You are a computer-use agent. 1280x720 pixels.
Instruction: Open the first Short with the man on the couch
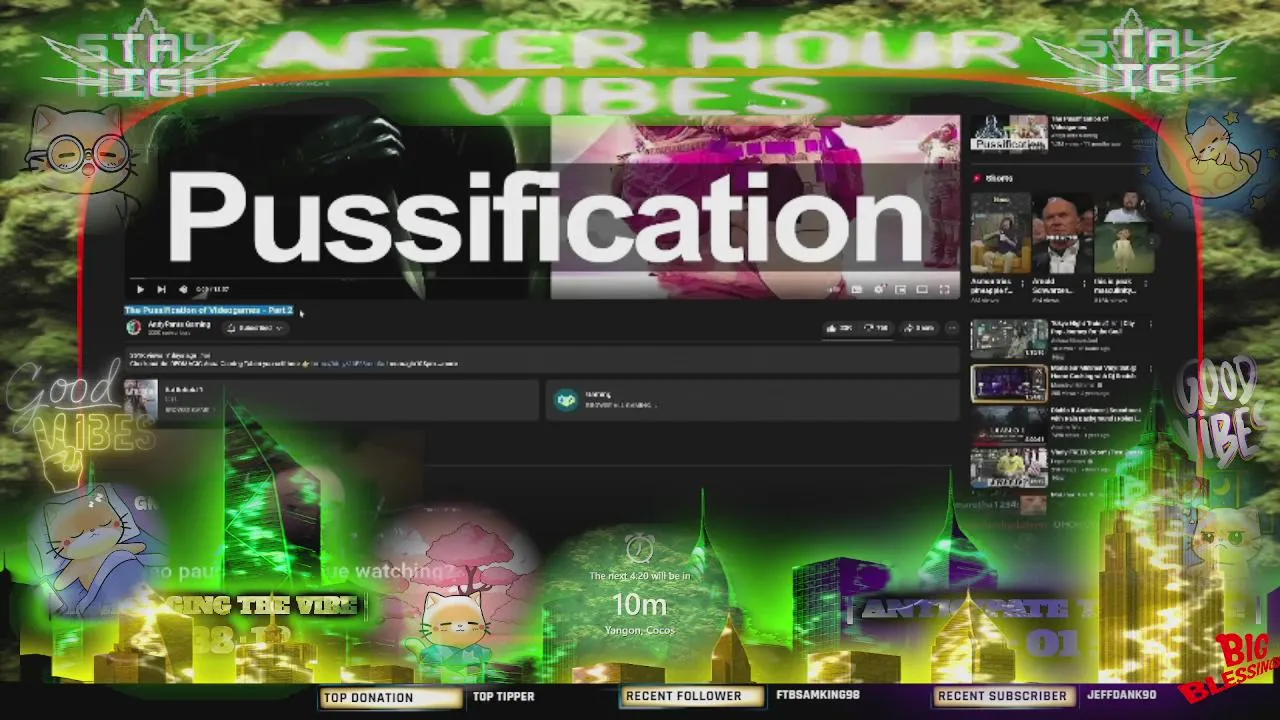[x=1000, y=234]
